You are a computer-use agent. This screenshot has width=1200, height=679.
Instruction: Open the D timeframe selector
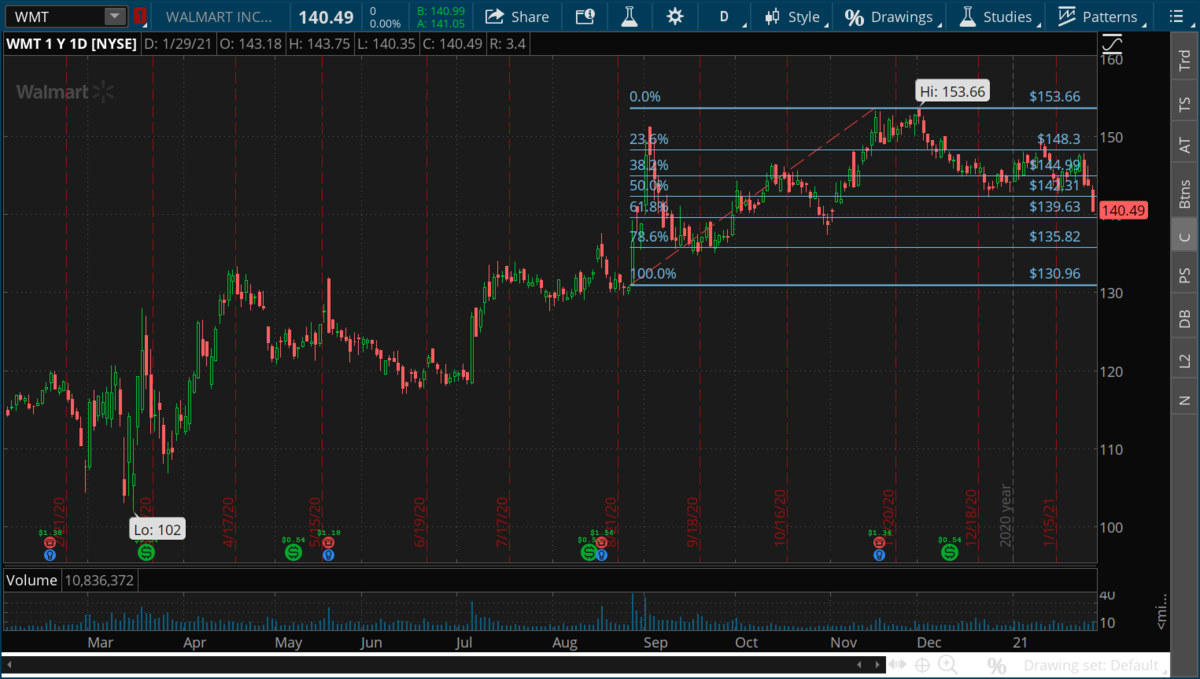(724, 16)
